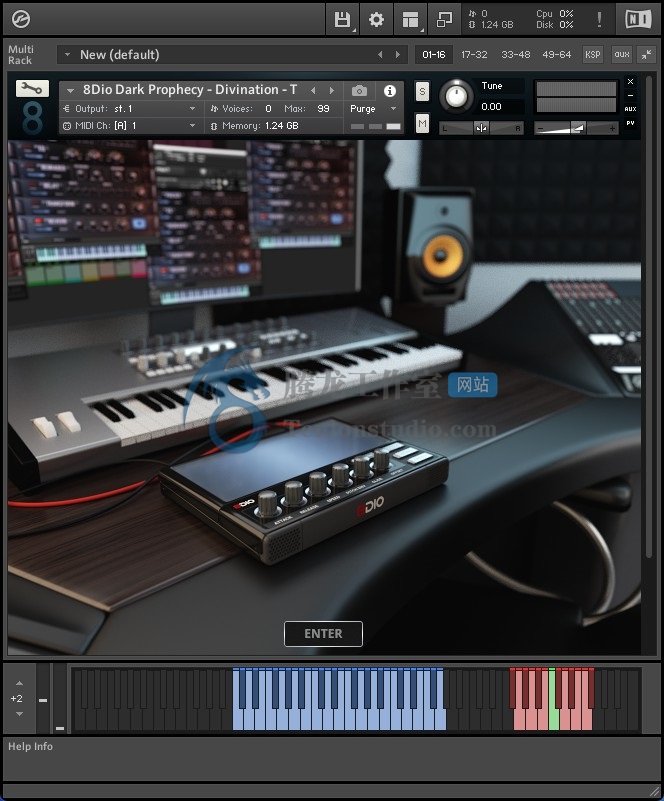664x801 pixels.
Task: Click the pan slider center handle
Action: [481, 128]
